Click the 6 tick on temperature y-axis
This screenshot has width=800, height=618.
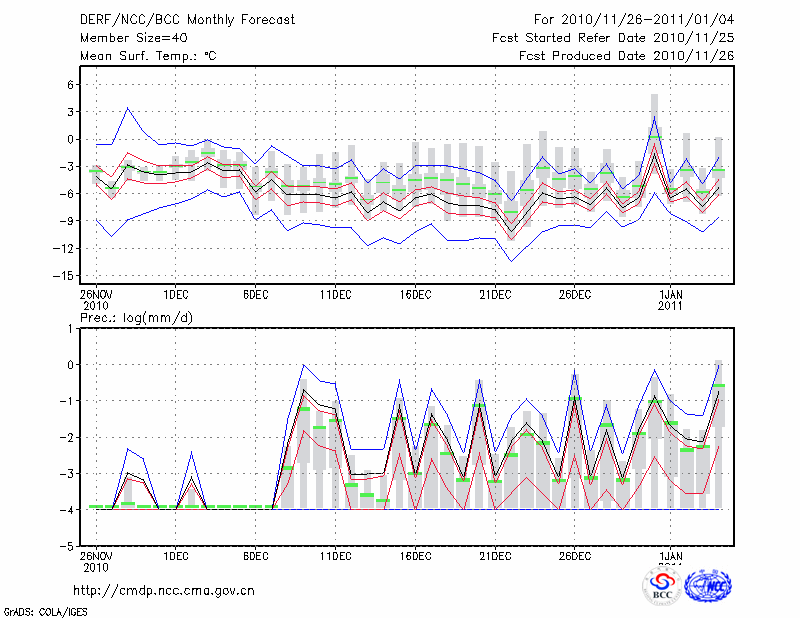coord(70,85)
